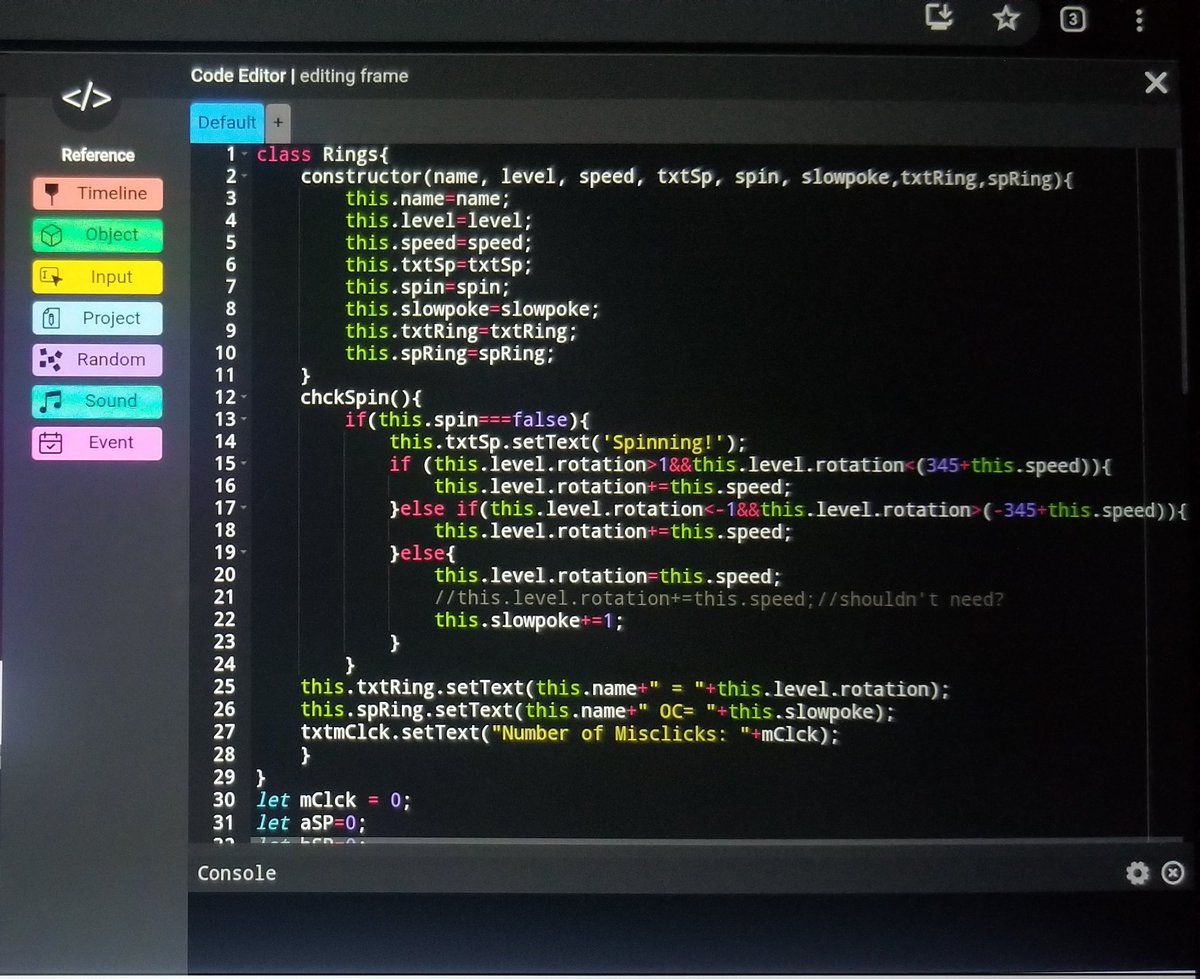Click the browser bookmark star icon
This screenshot has height=979, width=1200.
tap(1006, 19)
